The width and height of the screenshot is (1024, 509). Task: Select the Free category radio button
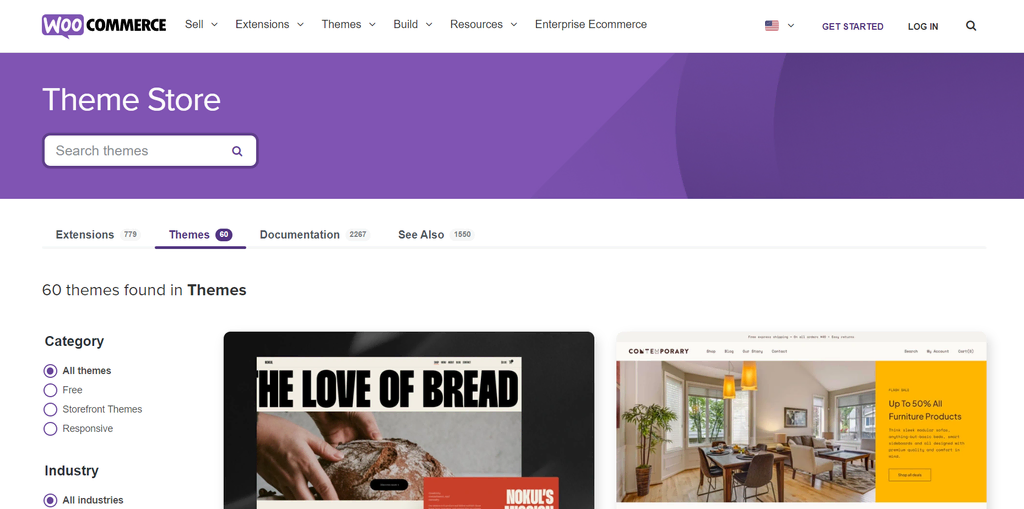point(50,390)
